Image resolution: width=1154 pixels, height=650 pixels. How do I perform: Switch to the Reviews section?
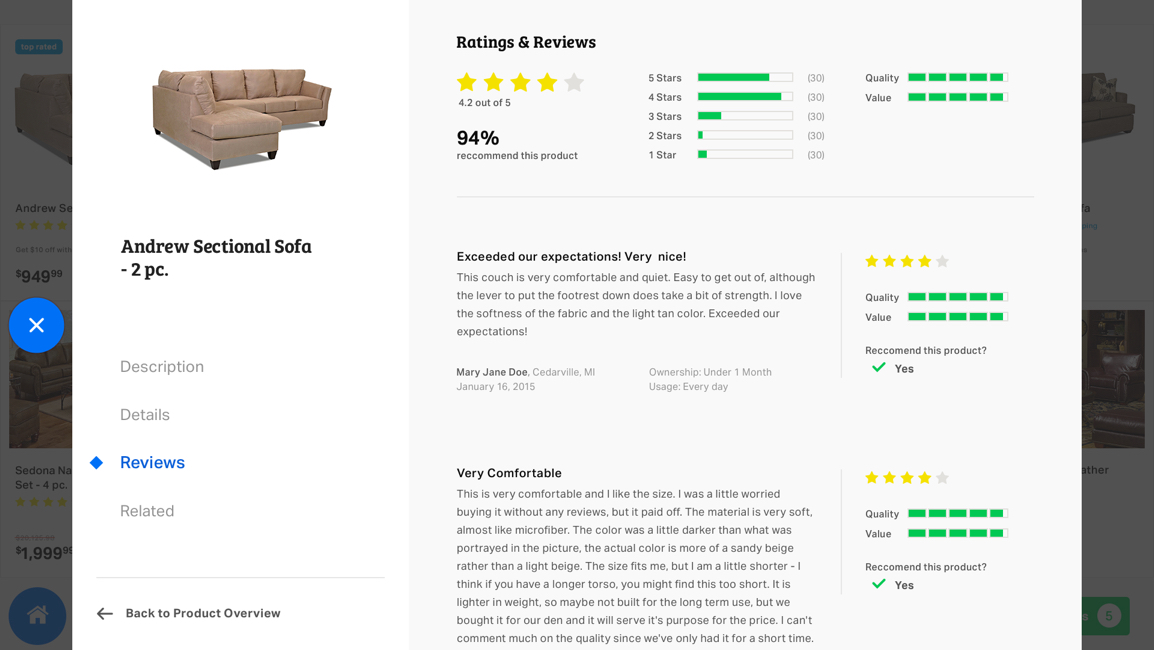152,463
